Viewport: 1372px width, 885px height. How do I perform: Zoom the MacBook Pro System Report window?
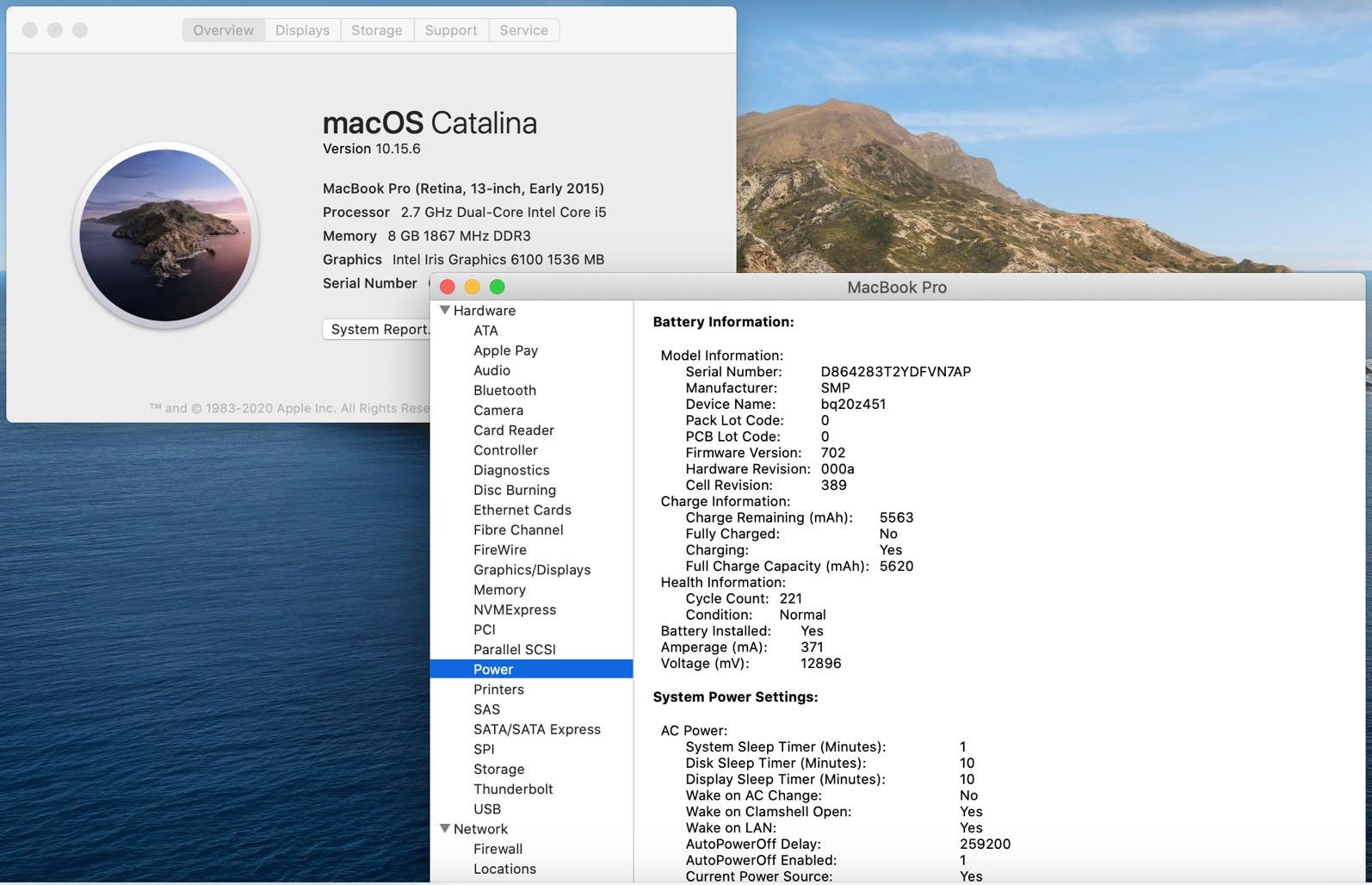click(497, 287)
